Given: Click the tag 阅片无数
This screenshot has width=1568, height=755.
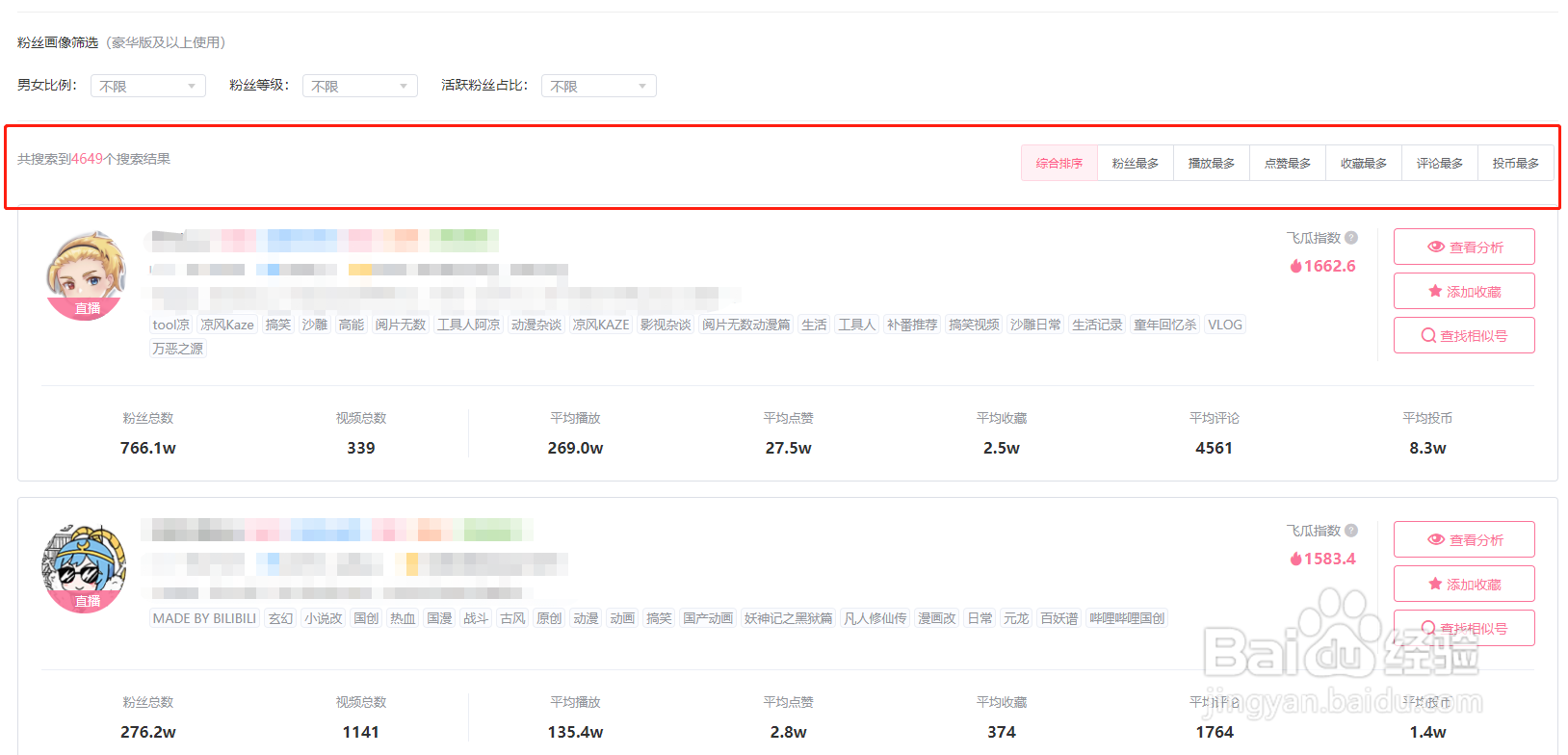Looking at the screenshot, I should pyautogui.click(x=401, y=325).
